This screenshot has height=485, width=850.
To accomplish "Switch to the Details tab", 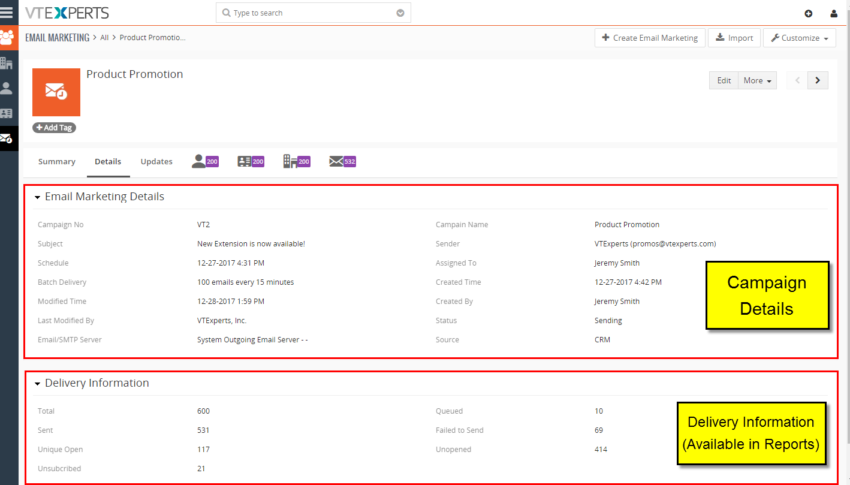I will [108, 161].
